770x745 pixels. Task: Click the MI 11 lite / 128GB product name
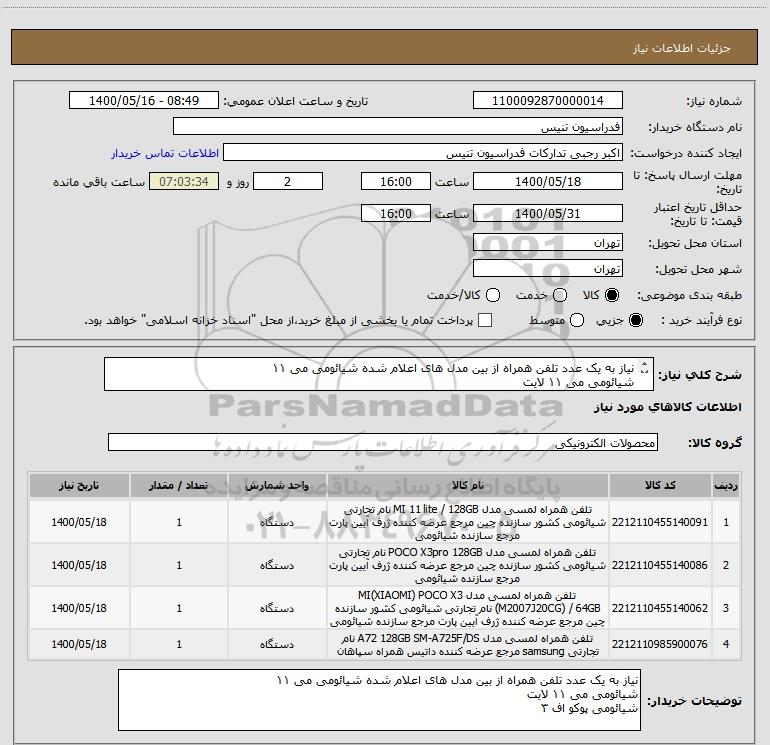point(468,522)
